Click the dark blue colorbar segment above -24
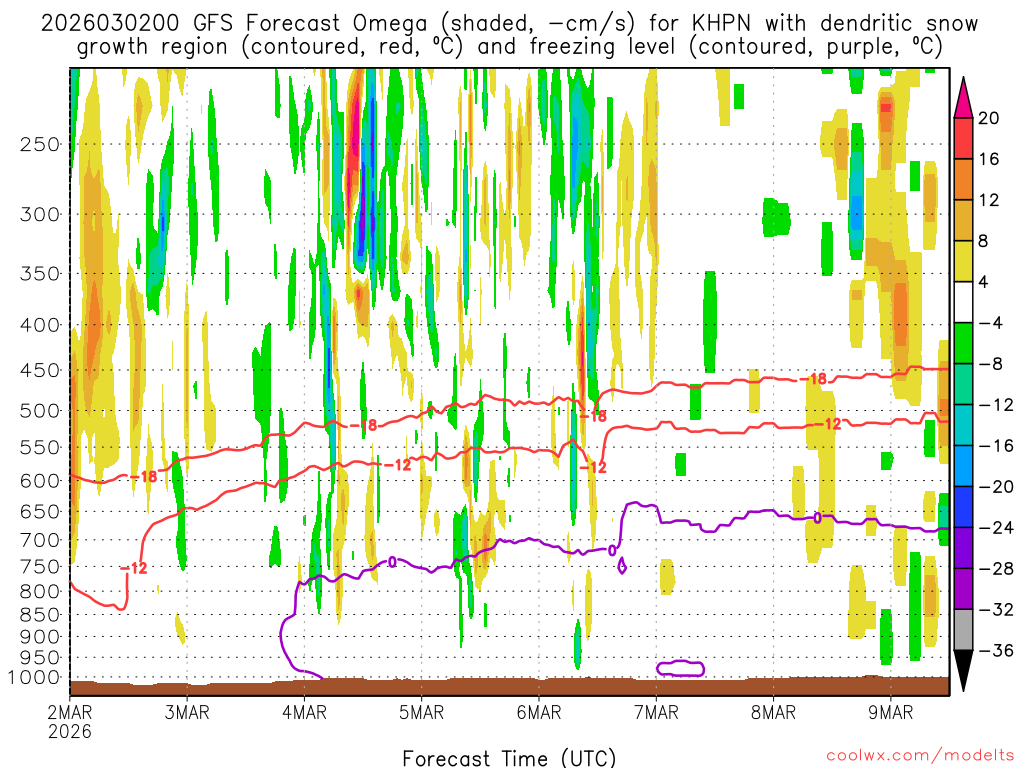This screenshot has height=768, width=1024. tap(964, 507)
